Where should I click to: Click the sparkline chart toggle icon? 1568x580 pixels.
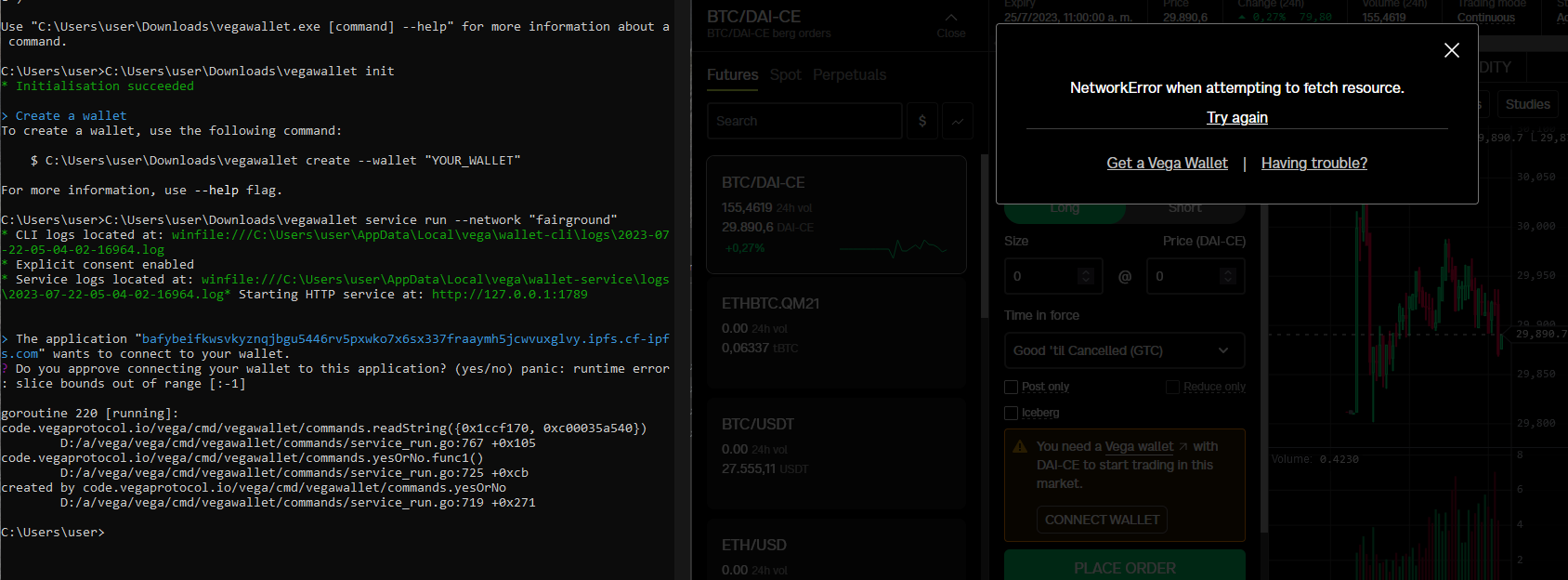coord(958,121)
